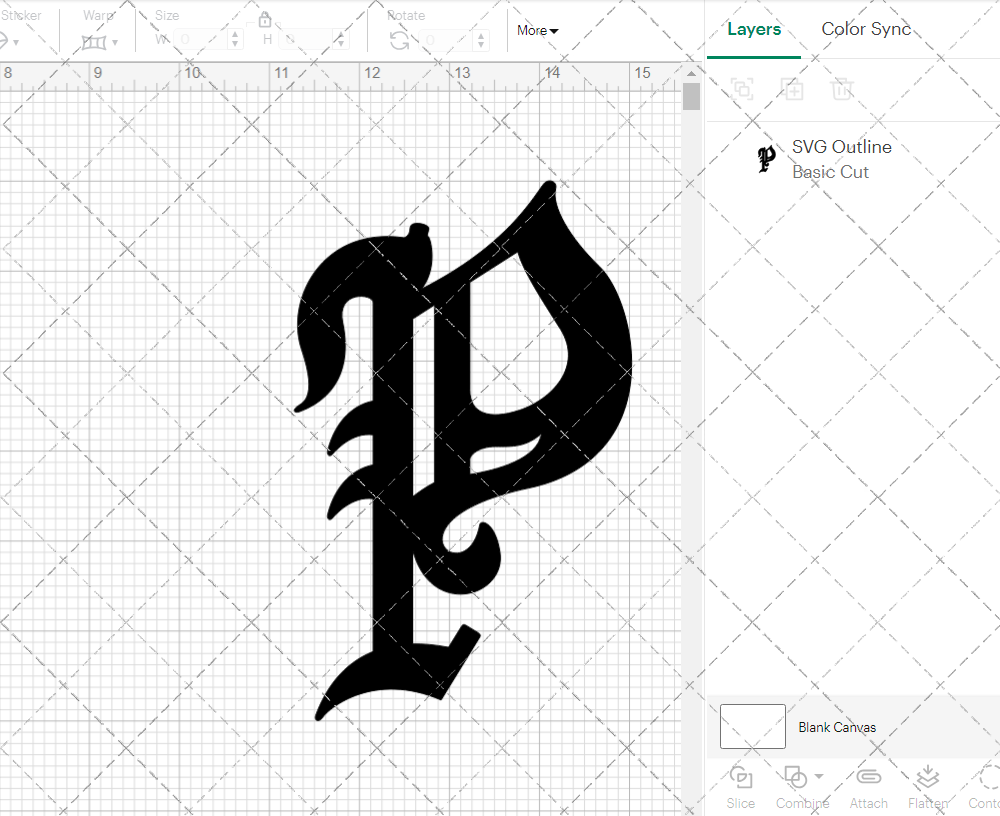
Task: Click the Blank Canvas color swatch
Action: coord(752,727)
